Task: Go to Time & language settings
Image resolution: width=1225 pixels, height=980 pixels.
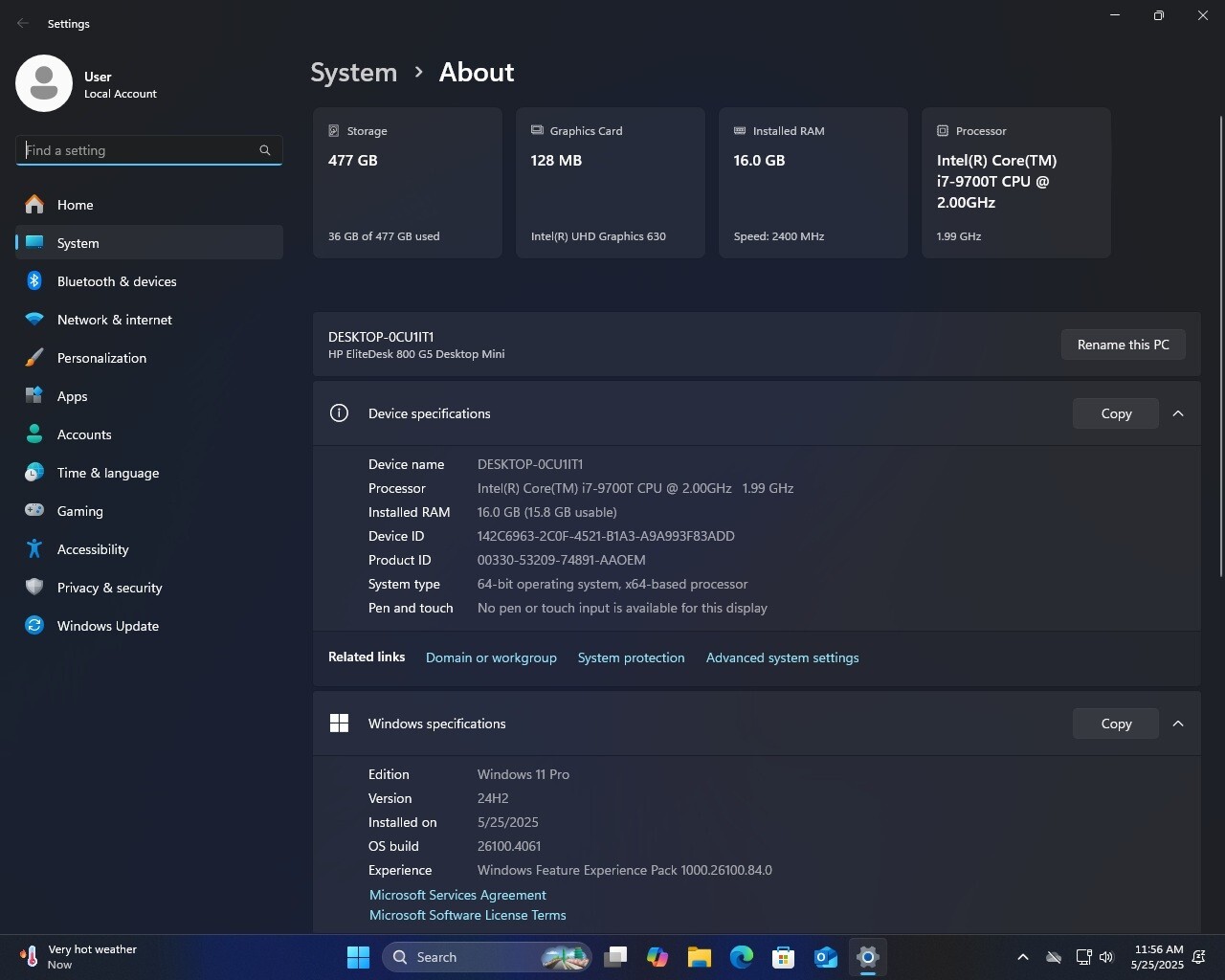Action: point(149,473)
